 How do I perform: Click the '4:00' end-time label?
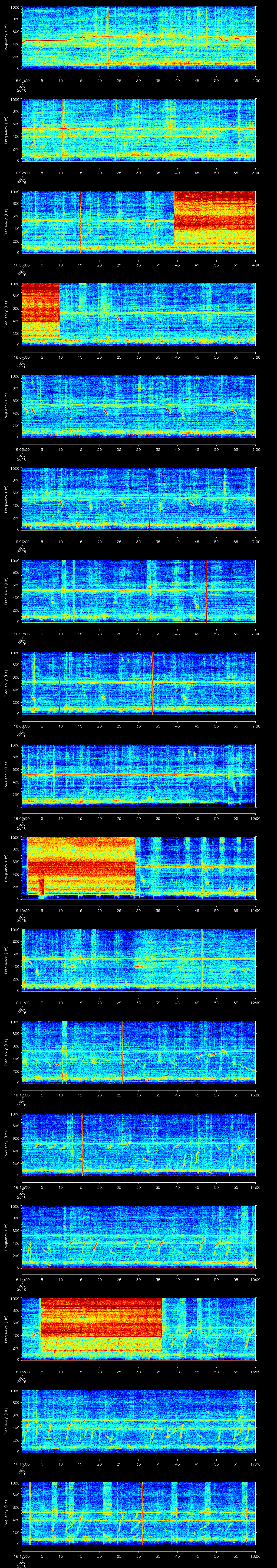256,265
